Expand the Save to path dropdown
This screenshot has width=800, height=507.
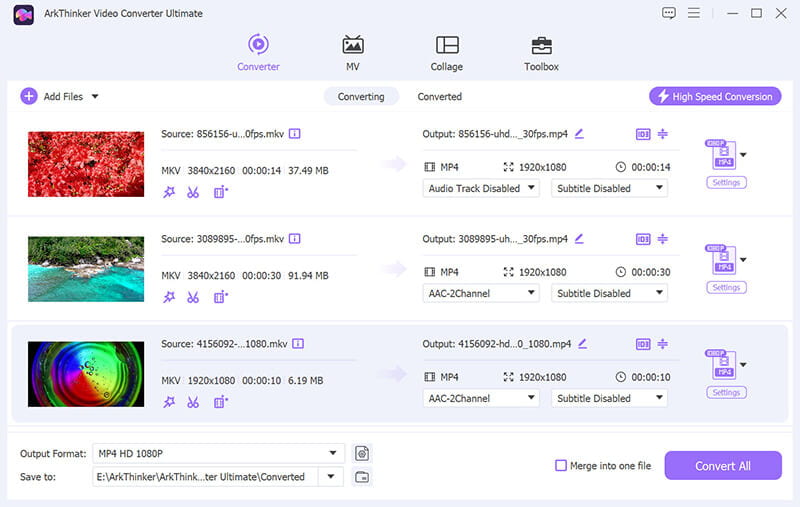[x=331, y=476]
